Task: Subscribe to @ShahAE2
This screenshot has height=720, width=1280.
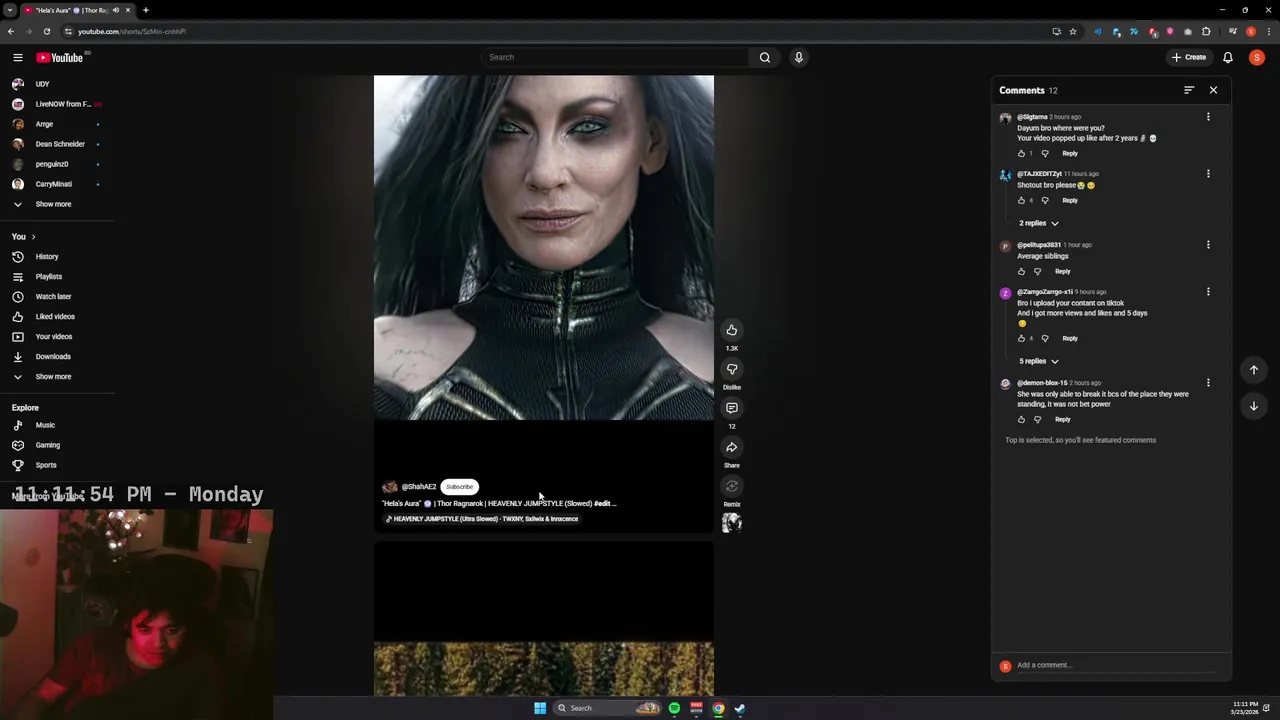Action: (x=459, y=487)
